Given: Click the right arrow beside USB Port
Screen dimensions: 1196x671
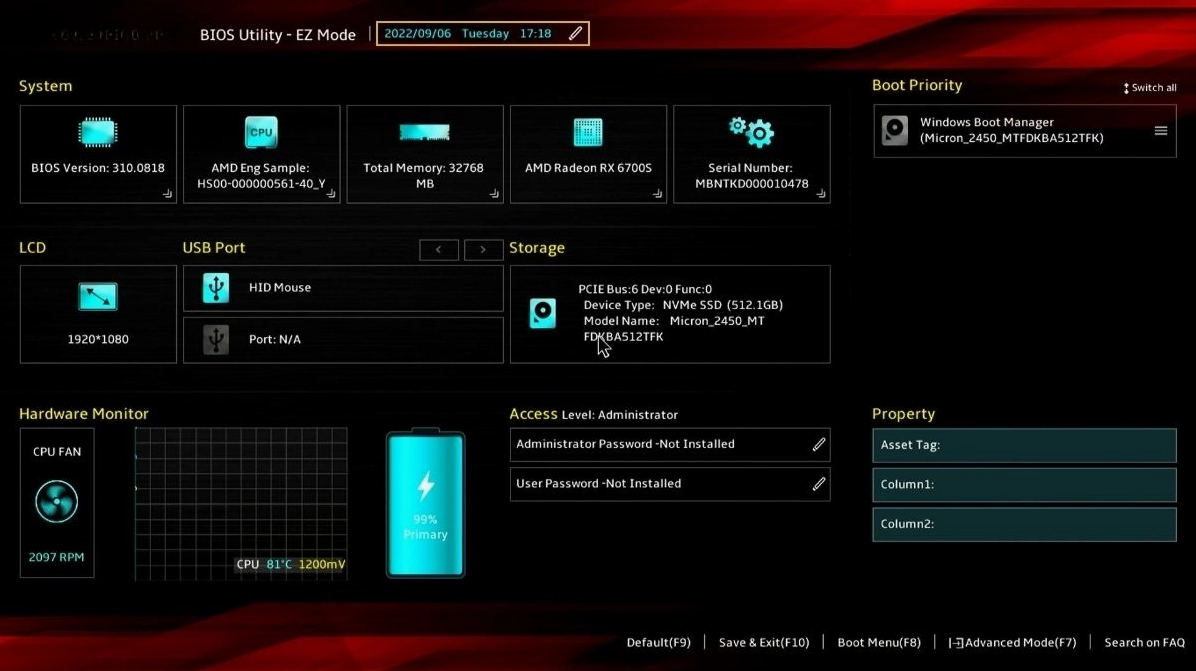Looking at the screenshot, I should pos(484,249).
